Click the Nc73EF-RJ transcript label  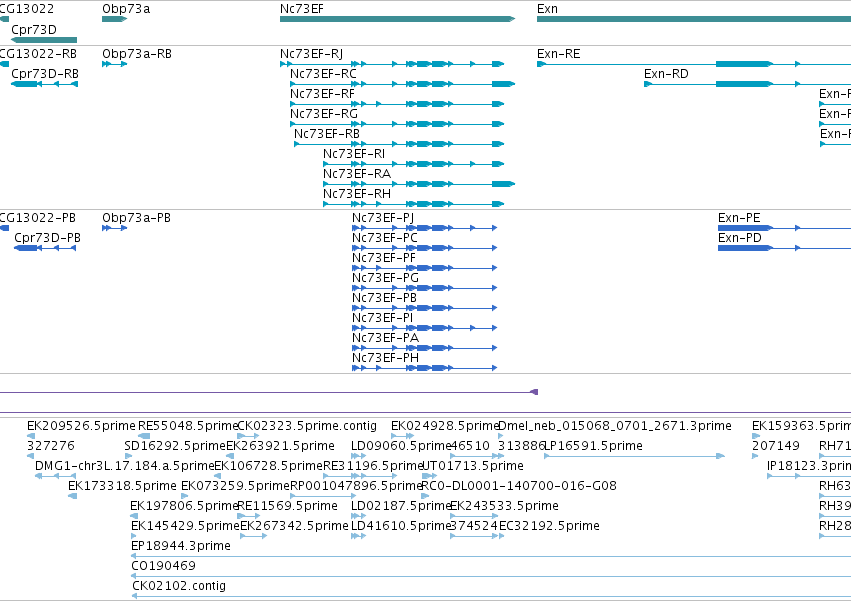coord(312,54)
